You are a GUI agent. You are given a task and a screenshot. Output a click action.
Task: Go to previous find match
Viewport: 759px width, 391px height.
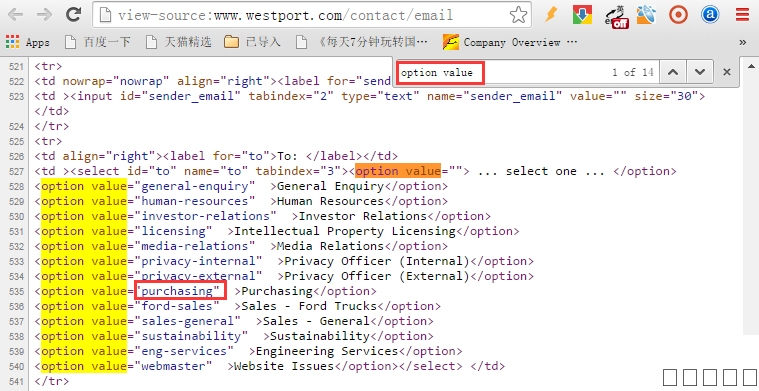click(673, 72)
